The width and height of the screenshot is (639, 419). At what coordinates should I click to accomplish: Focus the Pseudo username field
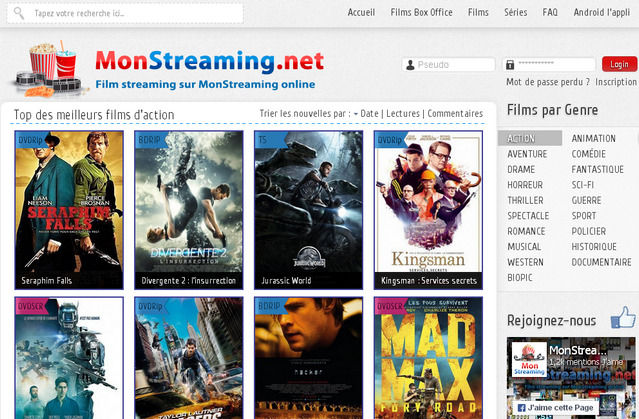(x=448, y=65)
